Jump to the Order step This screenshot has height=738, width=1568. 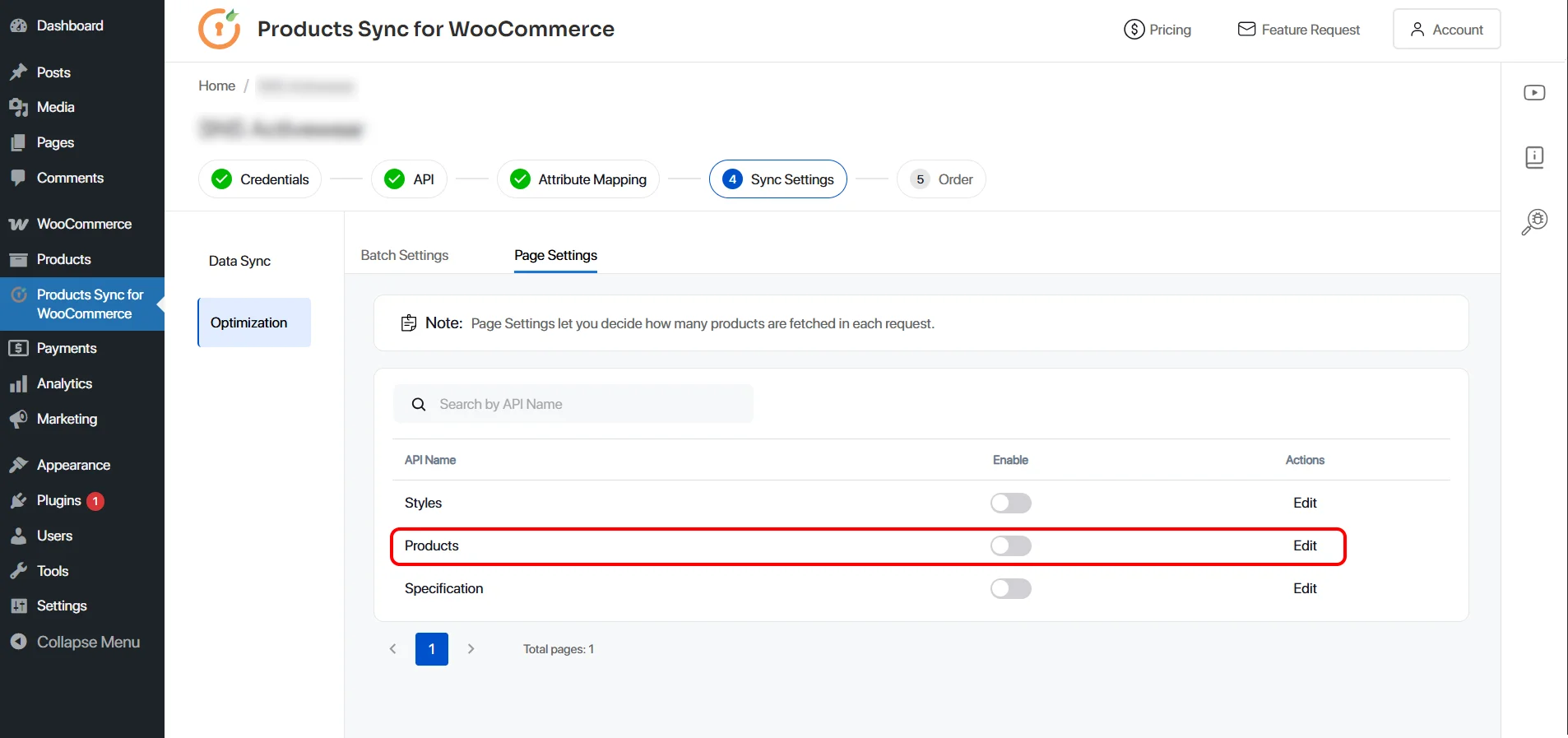click(x=941, y=179)
